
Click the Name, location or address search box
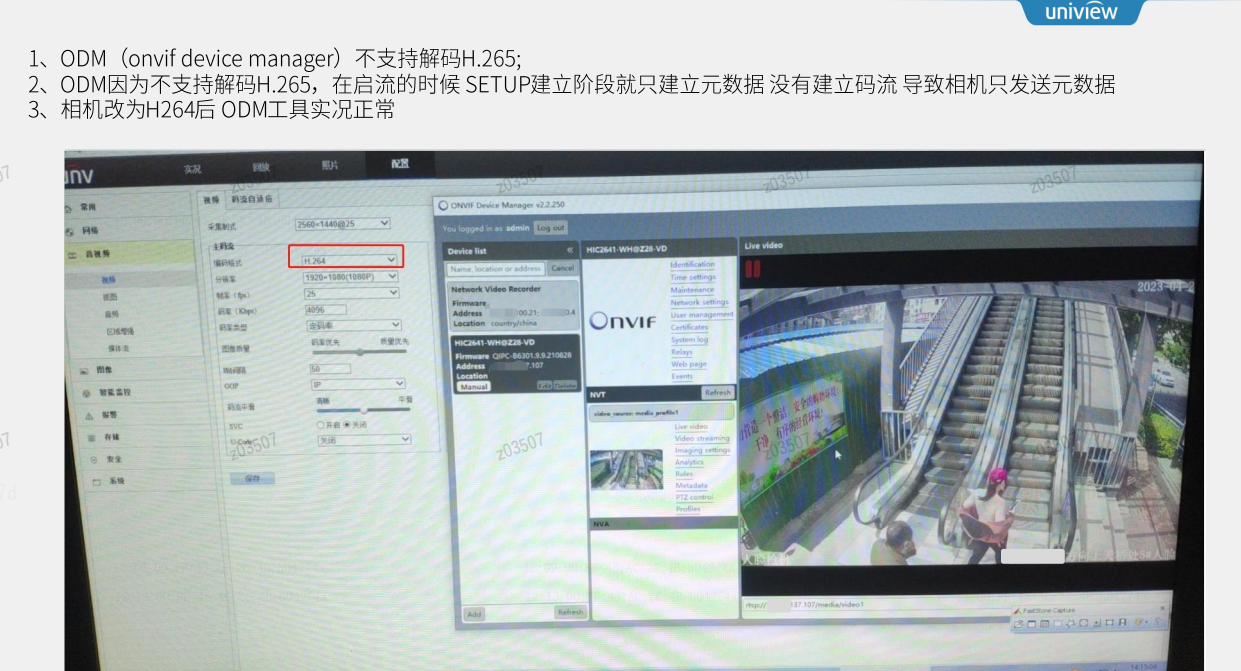point(496,268)
